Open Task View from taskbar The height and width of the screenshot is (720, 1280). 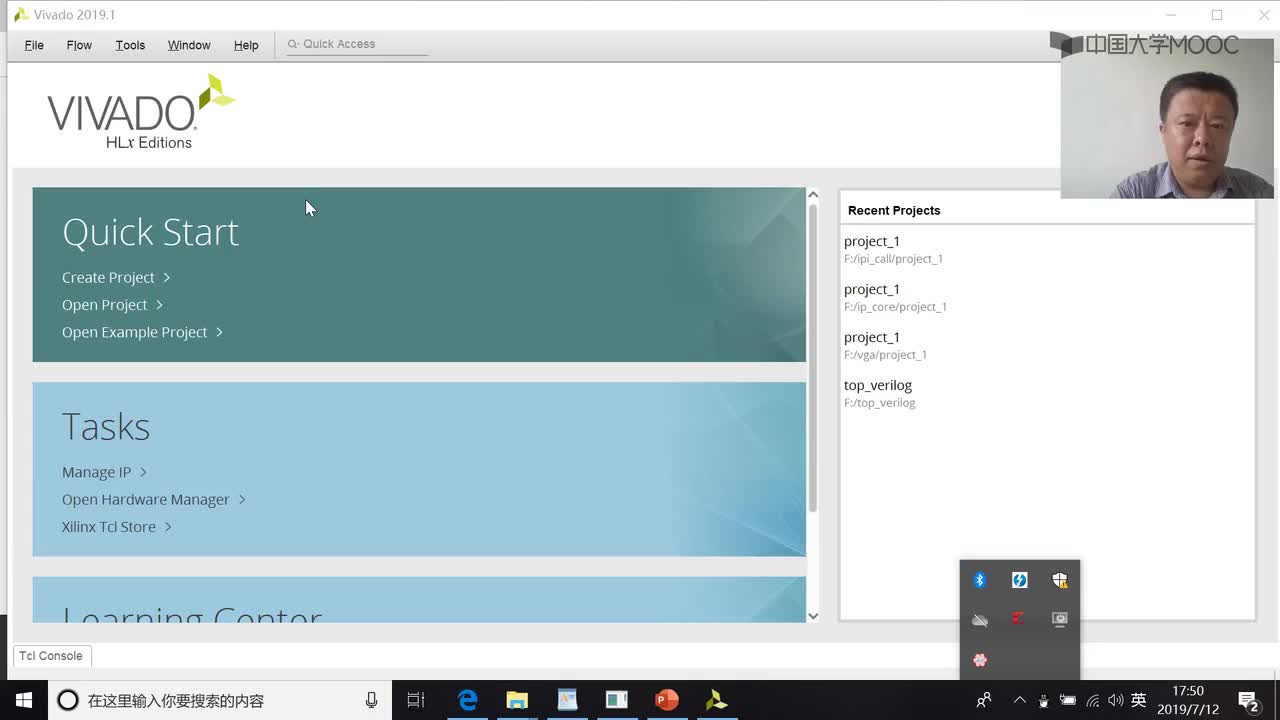pos(416,700)
